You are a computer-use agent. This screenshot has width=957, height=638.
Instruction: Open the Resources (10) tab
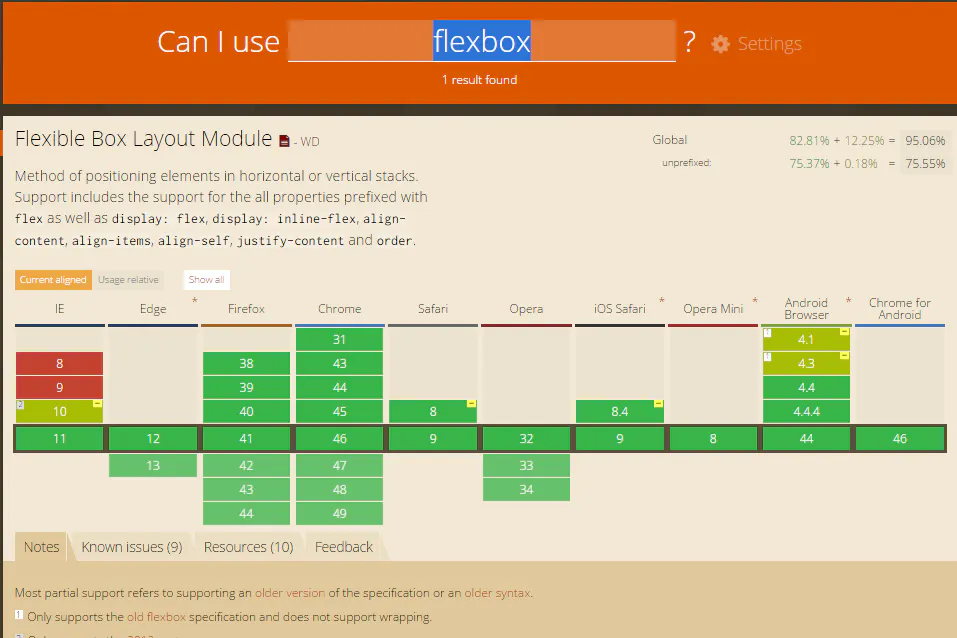click(248, 547)
